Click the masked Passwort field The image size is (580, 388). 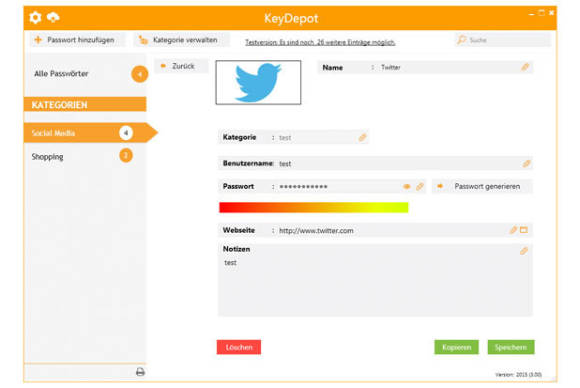pos(322,186)
